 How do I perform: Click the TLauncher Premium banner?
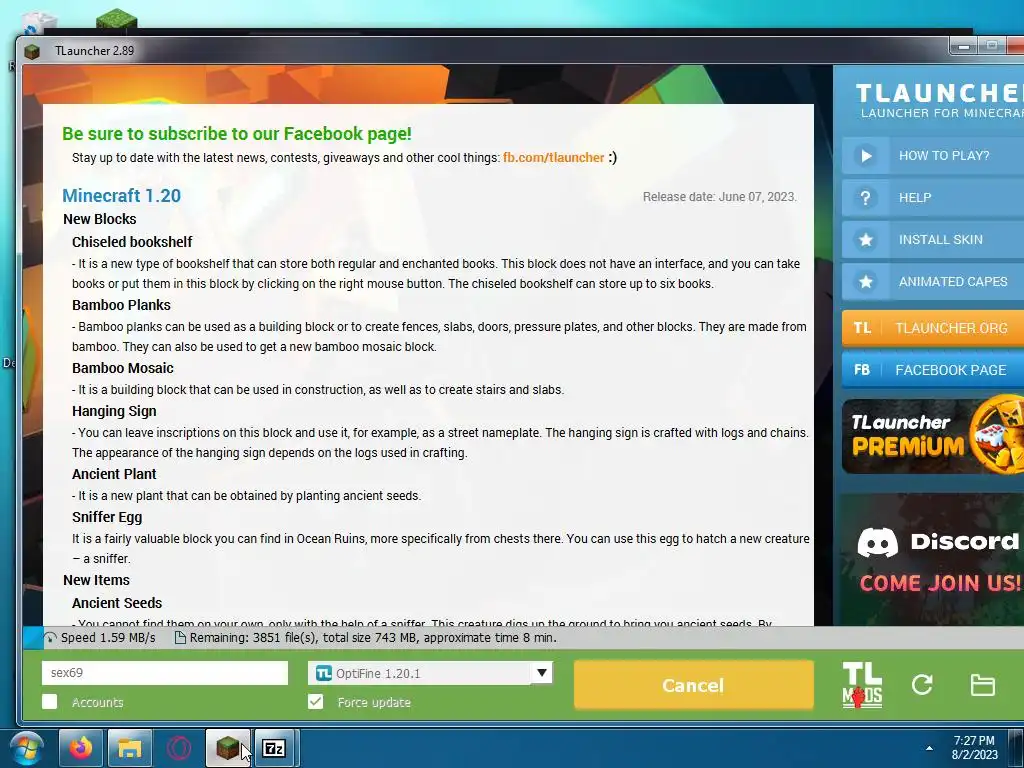[x=933, y=436]
